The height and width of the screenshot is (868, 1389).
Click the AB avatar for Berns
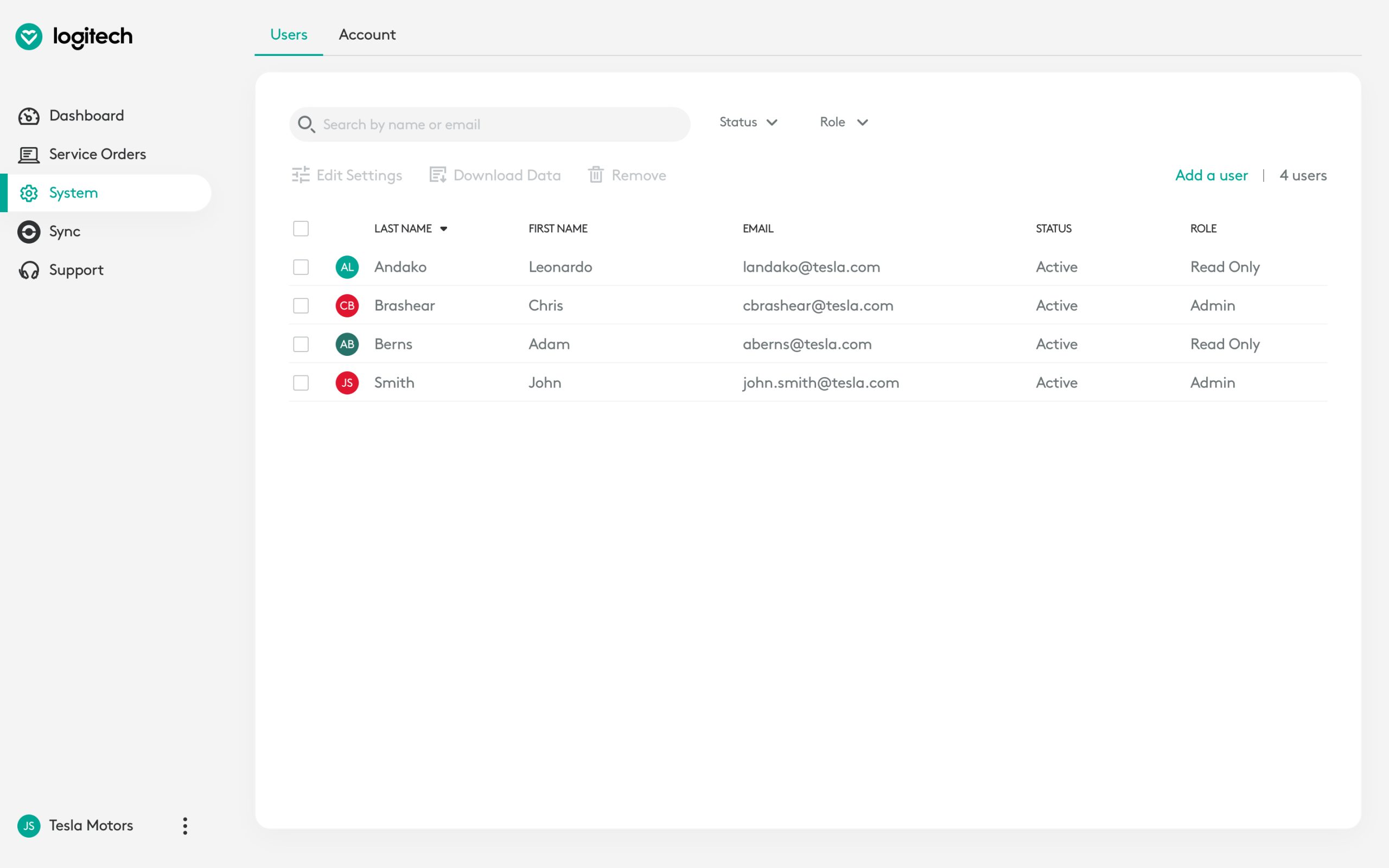[x=347, y=344]
